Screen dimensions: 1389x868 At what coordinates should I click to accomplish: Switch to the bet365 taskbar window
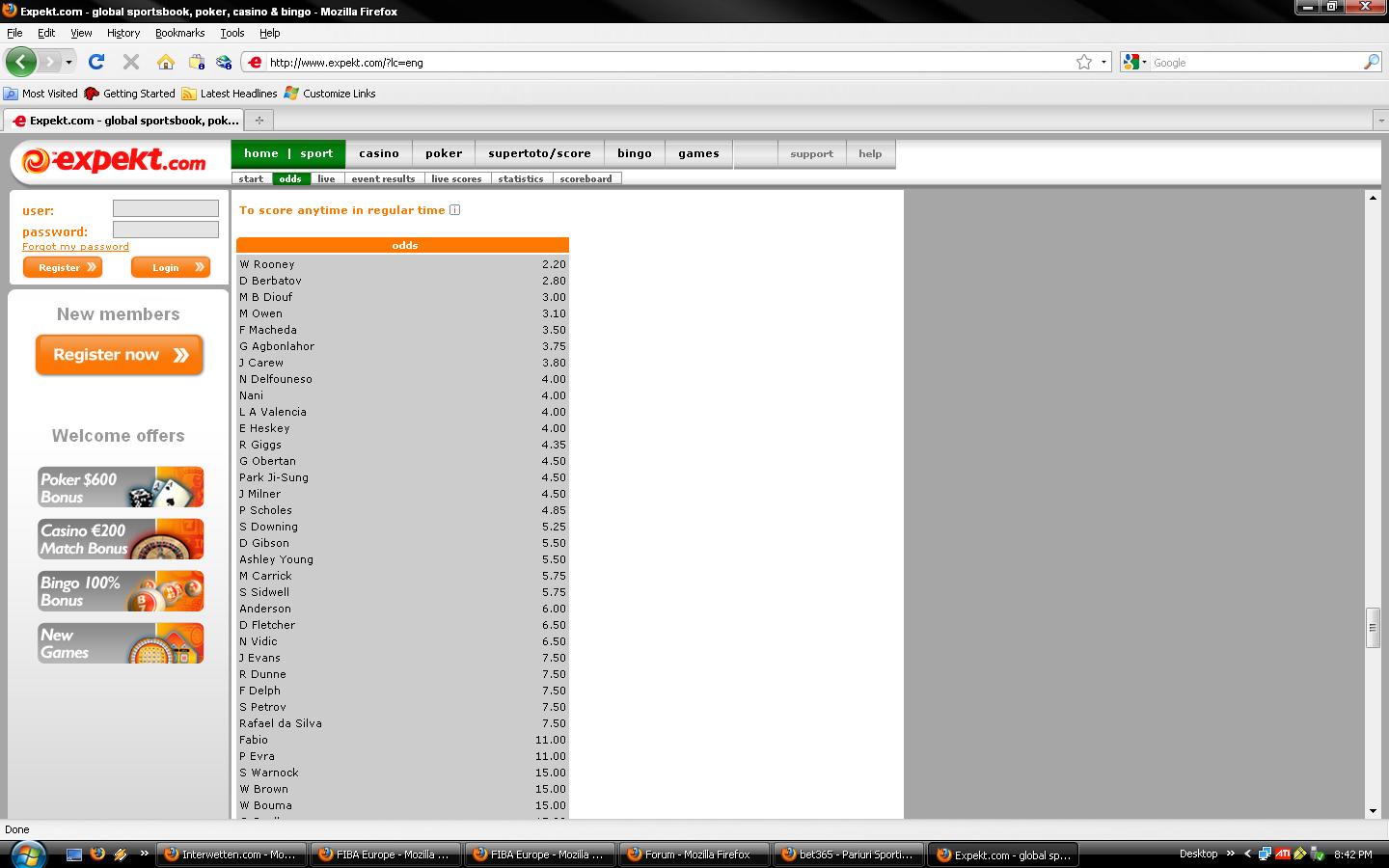pos(847,854)
